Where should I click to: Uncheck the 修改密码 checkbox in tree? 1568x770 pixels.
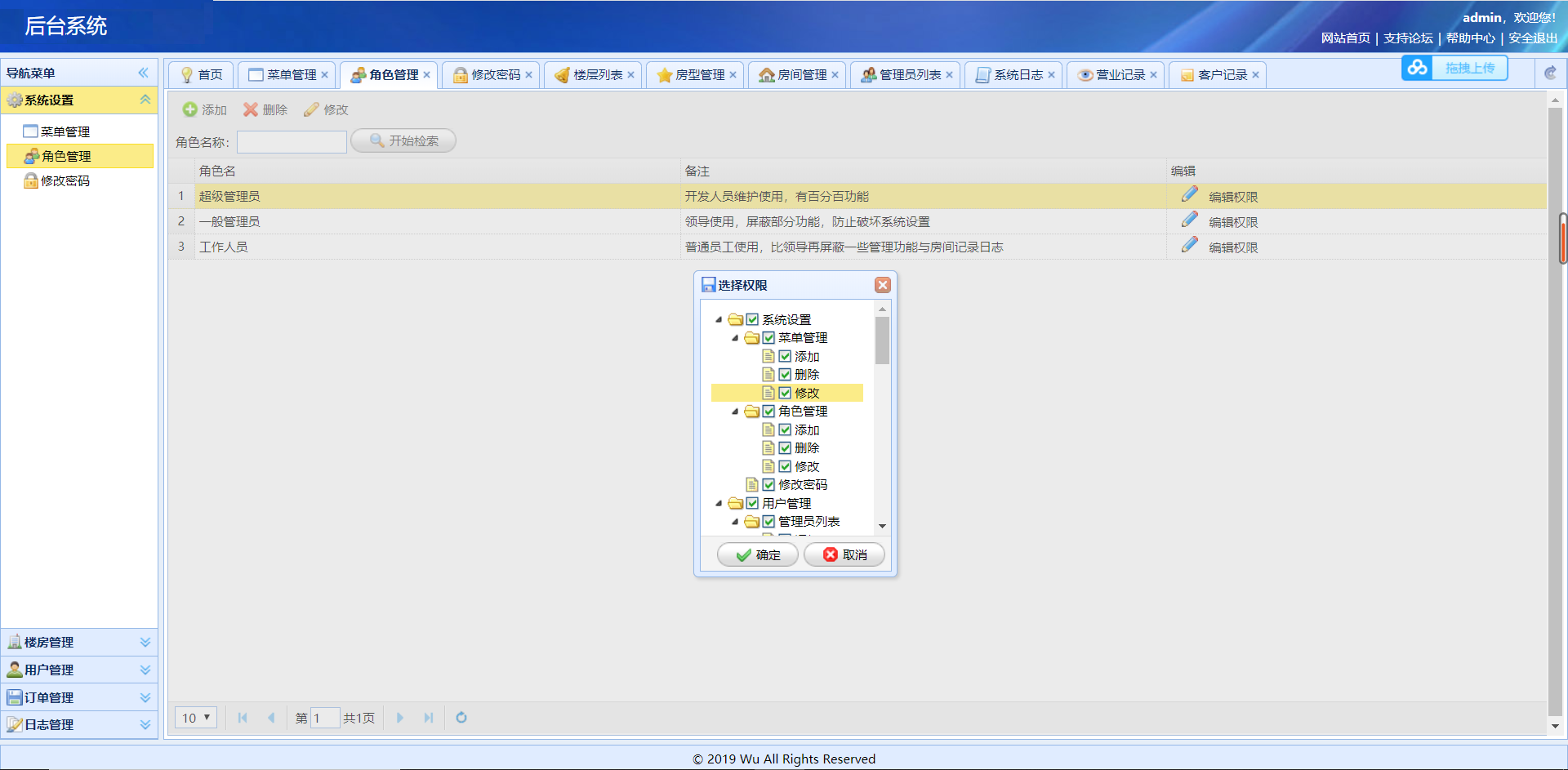pos(768,484)
